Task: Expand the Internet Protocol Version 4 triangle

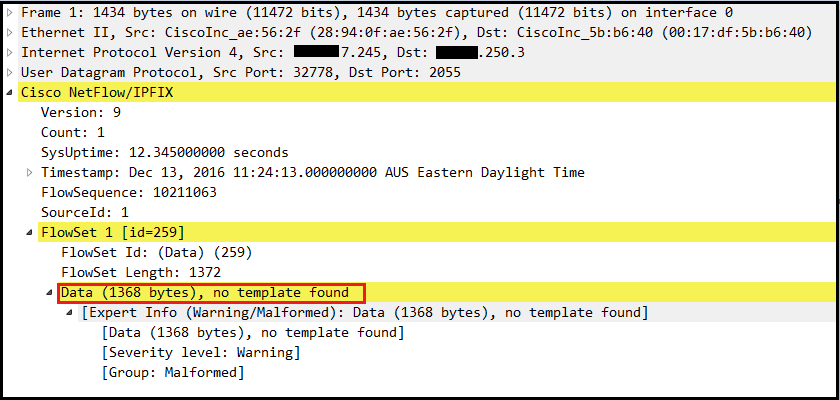Action: click(x=11, y=52)
